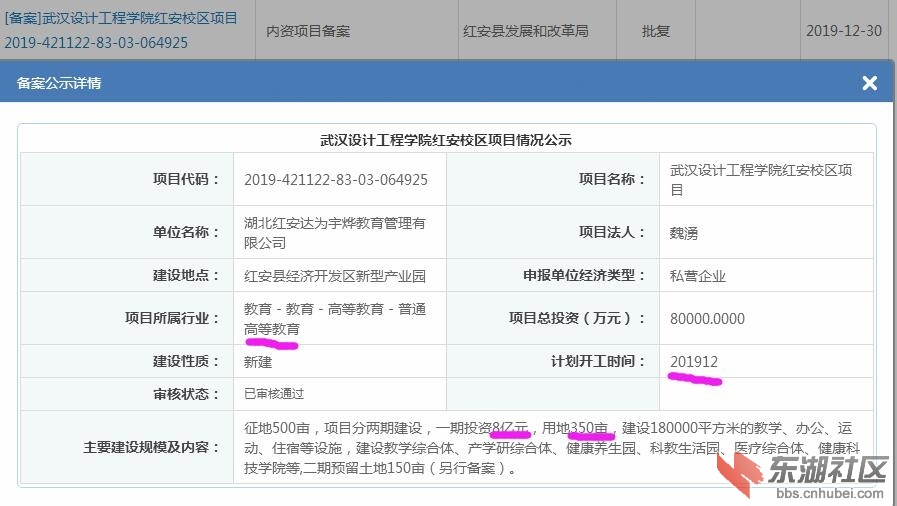The image size is (897, 506).
Task: Select the value 湖北红安达为宇烨教育管理有限公司
Action: pos(335,233)
